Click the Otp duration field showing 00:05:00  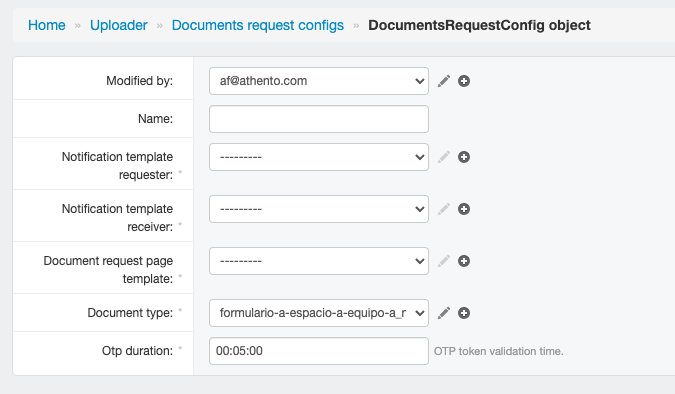319,351
